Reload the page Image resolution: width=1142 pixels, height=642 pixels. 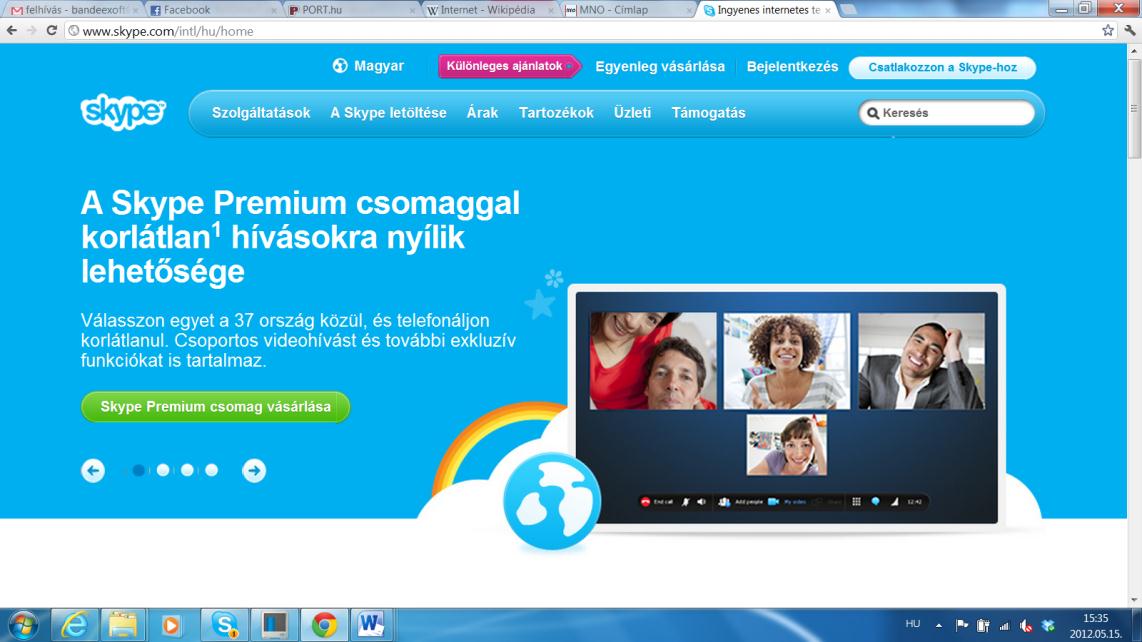(52, 31)
